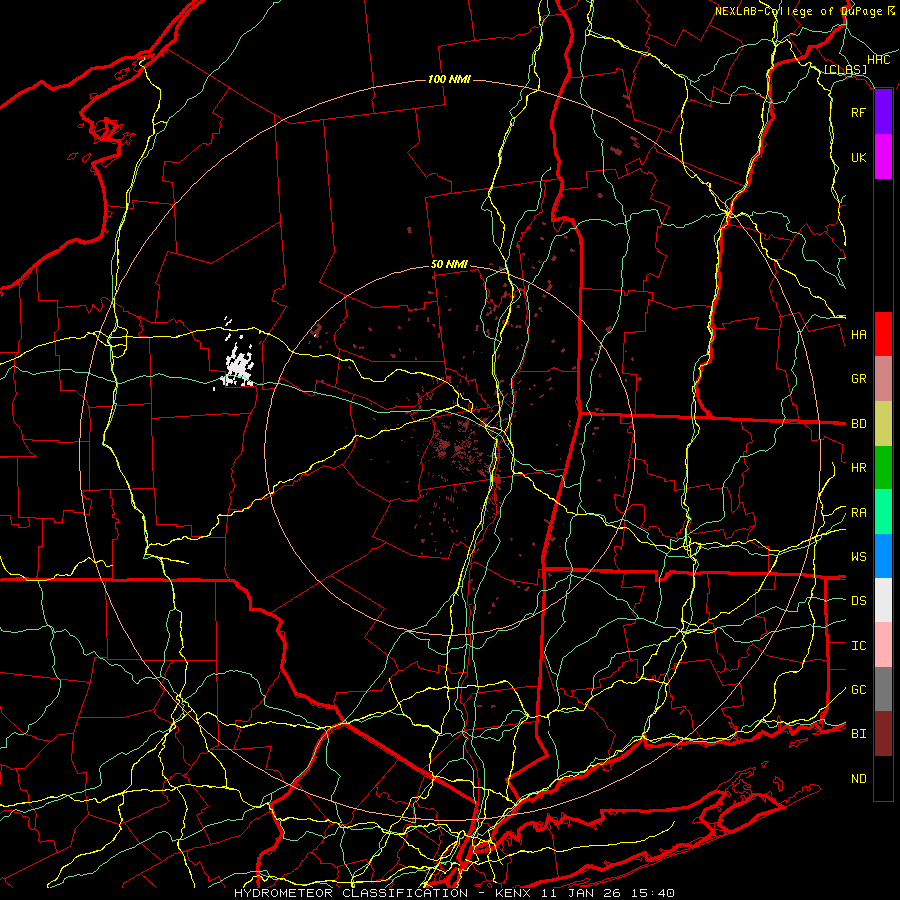Click the 'GR' legend label
Viewport: 900px width, 900px height.
(859, 379)
